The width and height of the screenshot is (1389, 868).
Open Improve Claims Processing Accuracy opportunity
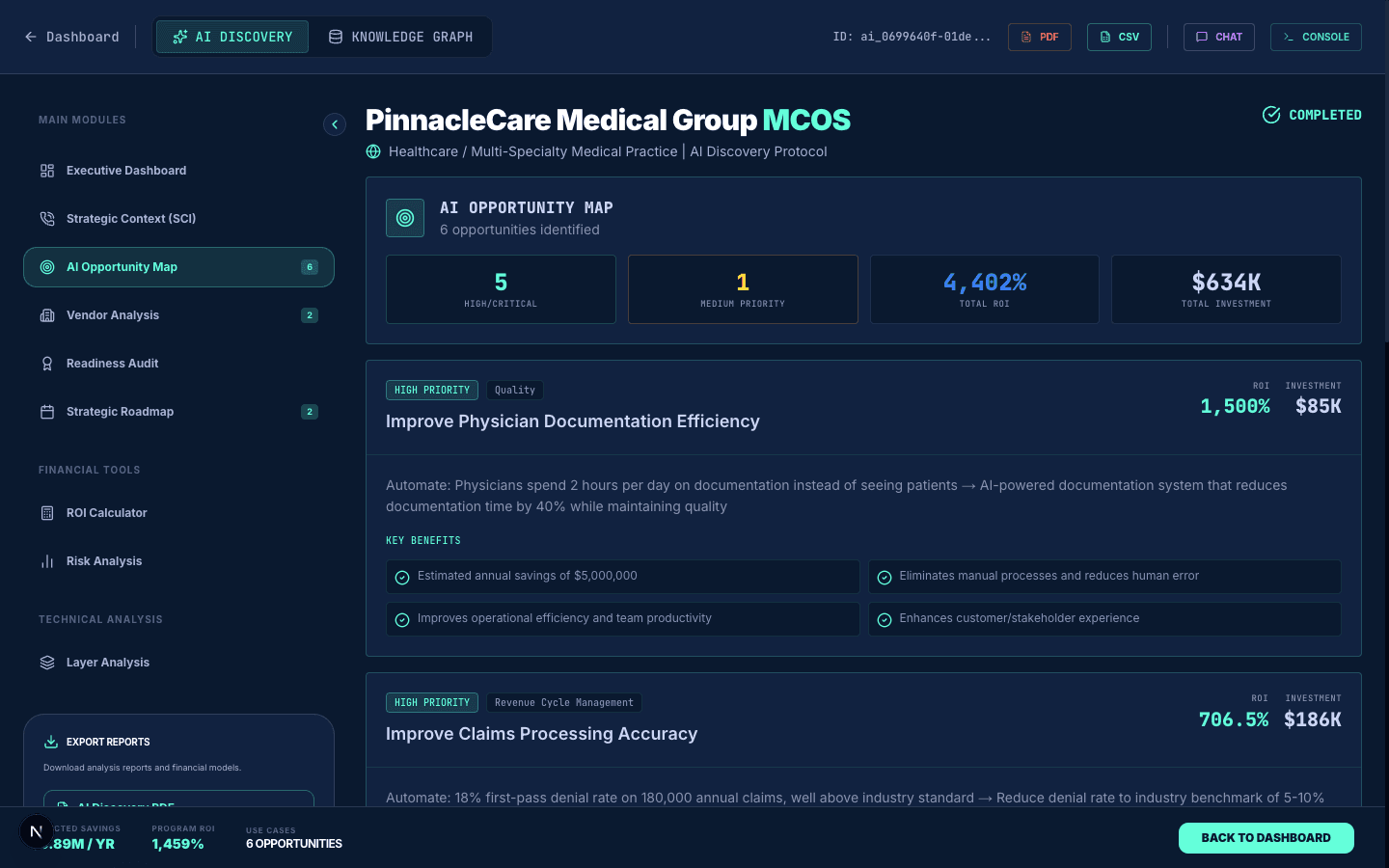point(542,734)
